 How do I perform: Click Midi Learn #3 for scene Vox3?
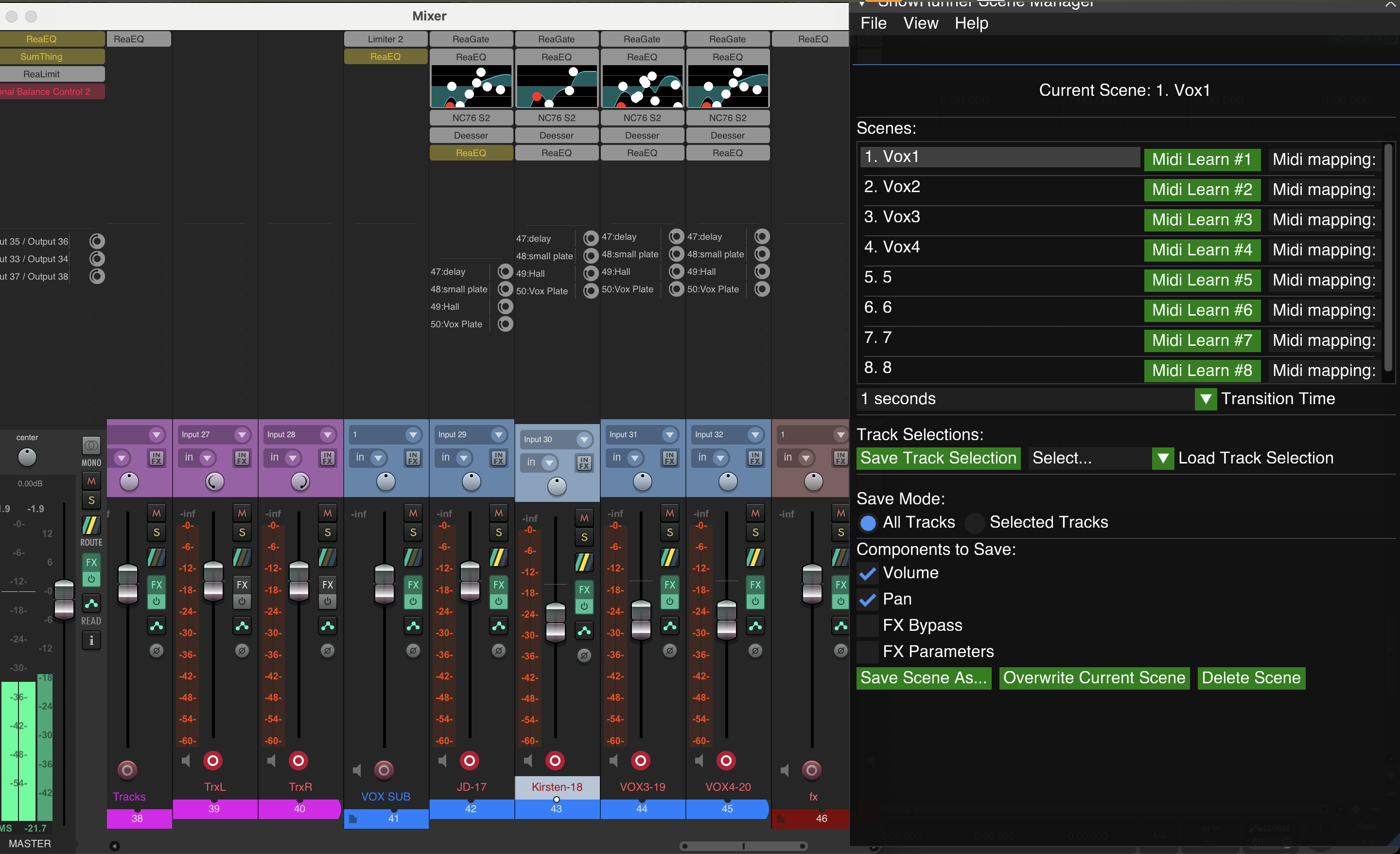[1202, 220]
